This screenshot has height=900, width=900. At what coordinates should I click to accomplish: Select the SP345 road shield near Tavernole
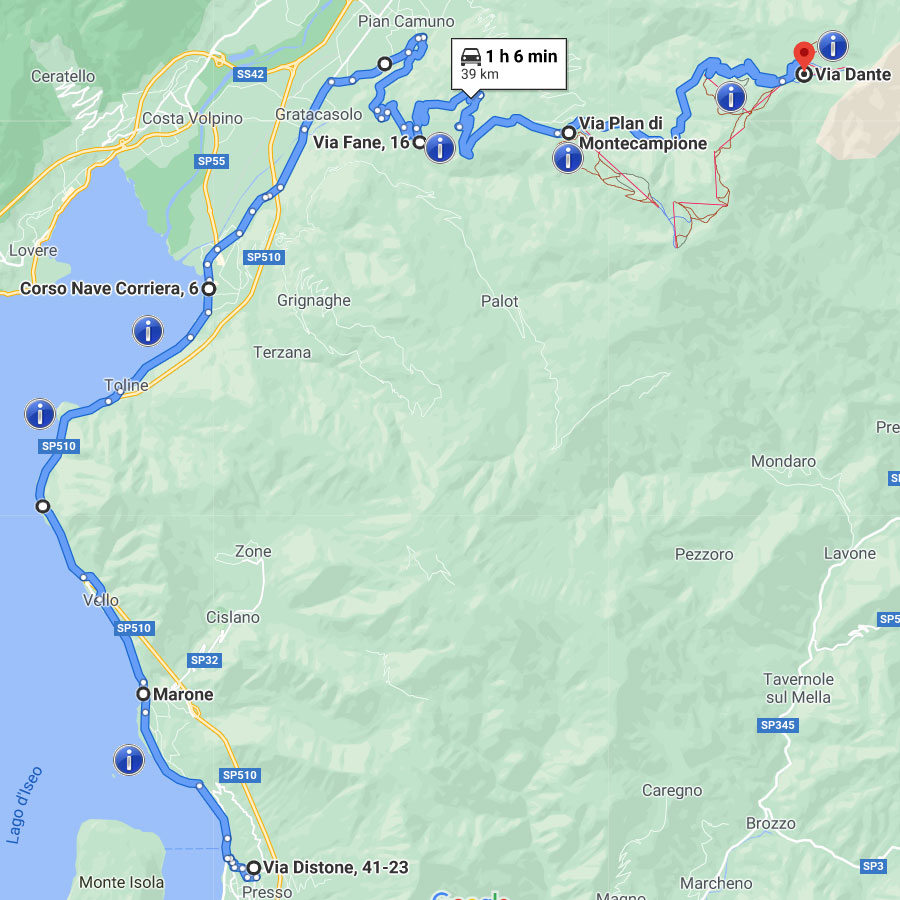(x=778, y=725)
